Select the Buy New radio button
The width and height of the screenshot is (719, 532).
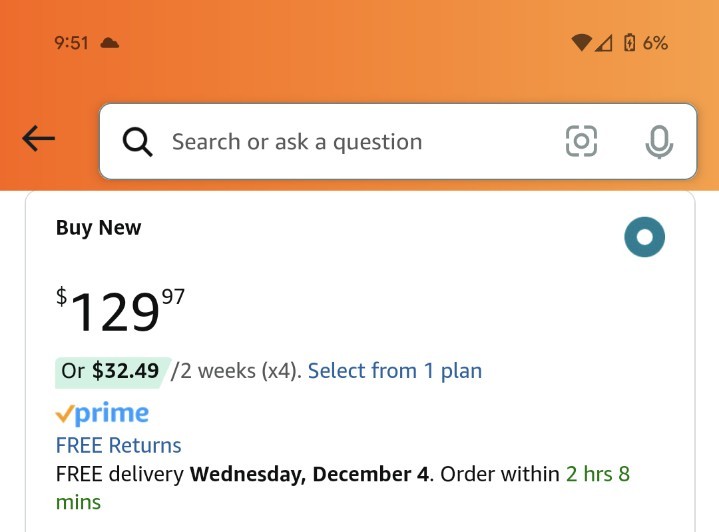(x=644, y=237)
